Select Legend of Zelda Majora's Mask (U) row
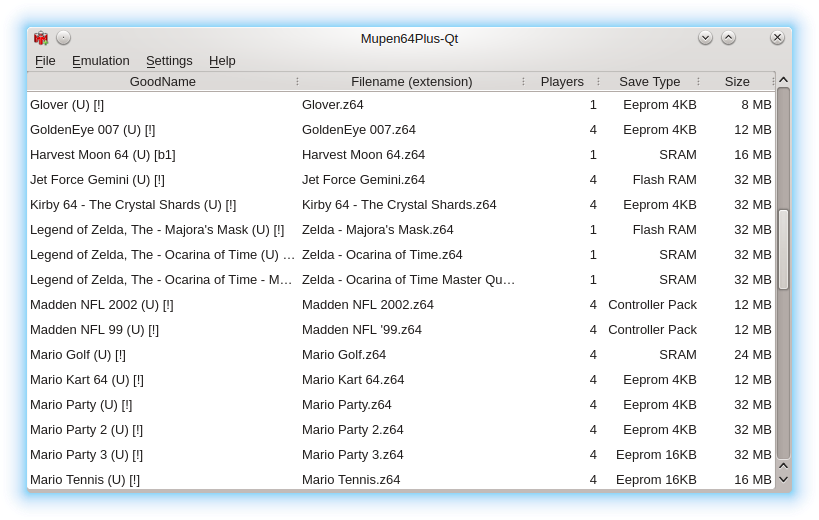Viewport: 819px width, 520px height. click(401, 230)
